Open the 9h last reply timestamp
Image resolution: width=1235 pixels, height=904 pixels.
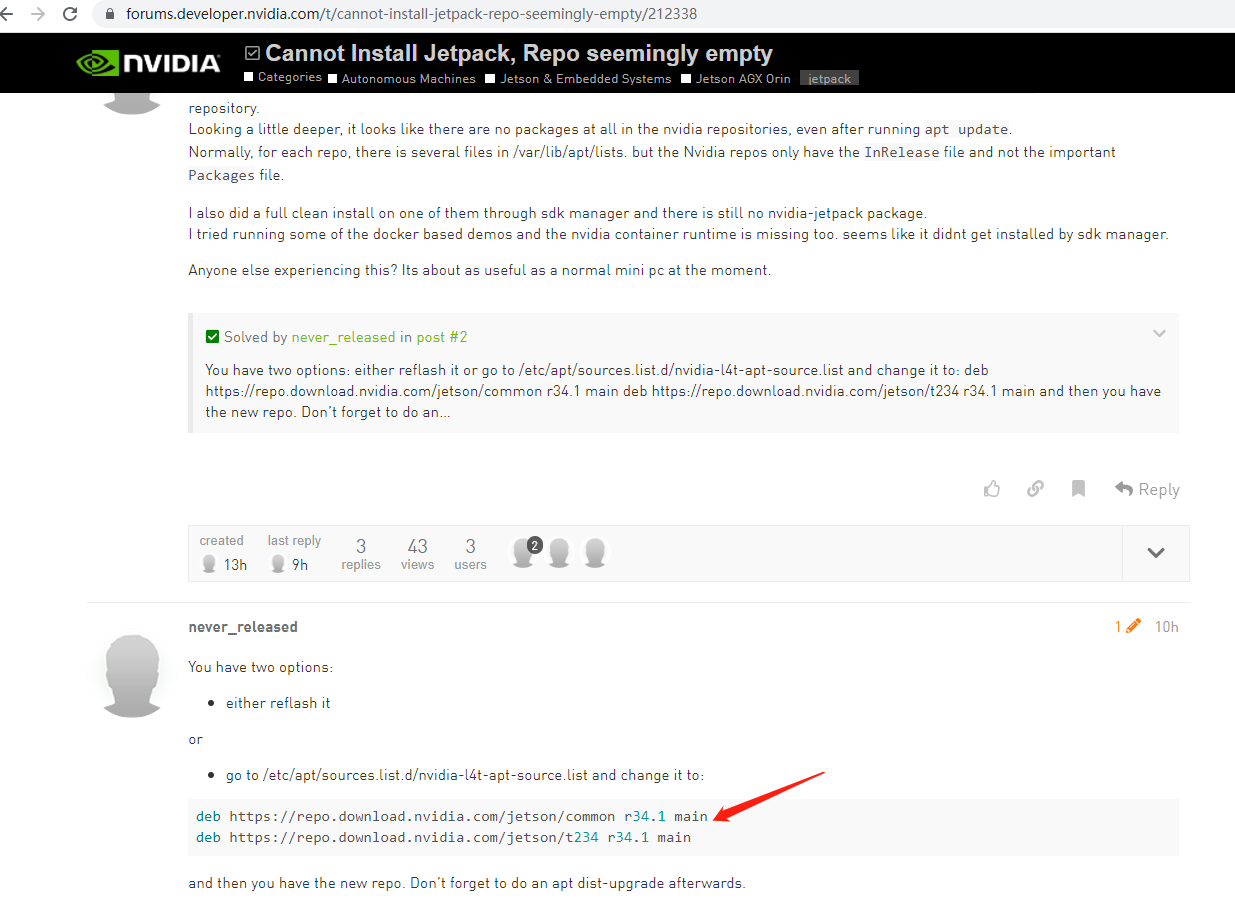pyautogui.click(x=300, y=565)
